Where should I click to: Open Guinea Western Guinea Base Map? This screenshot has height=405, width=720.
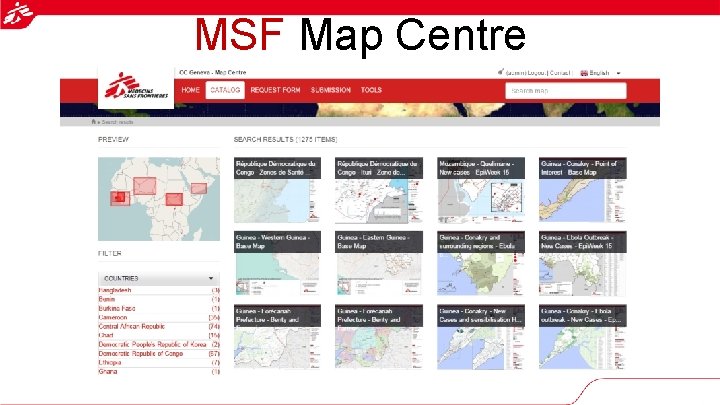tap(277, 264)
